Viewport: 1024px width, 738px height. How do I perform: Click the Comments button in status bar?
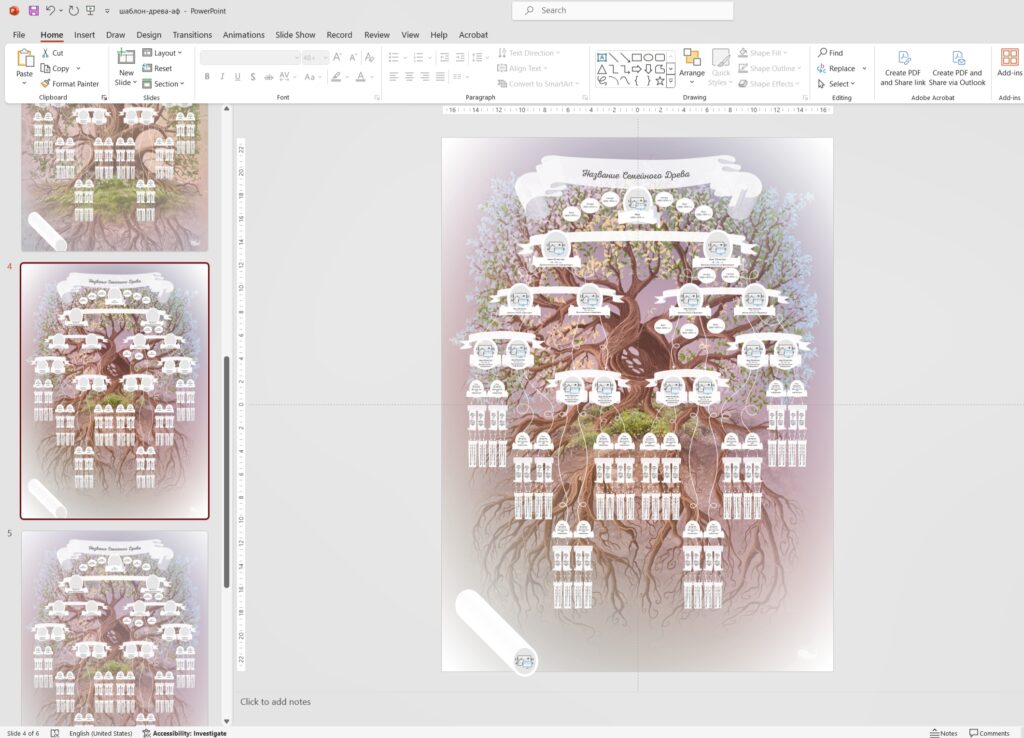[988, 733]
